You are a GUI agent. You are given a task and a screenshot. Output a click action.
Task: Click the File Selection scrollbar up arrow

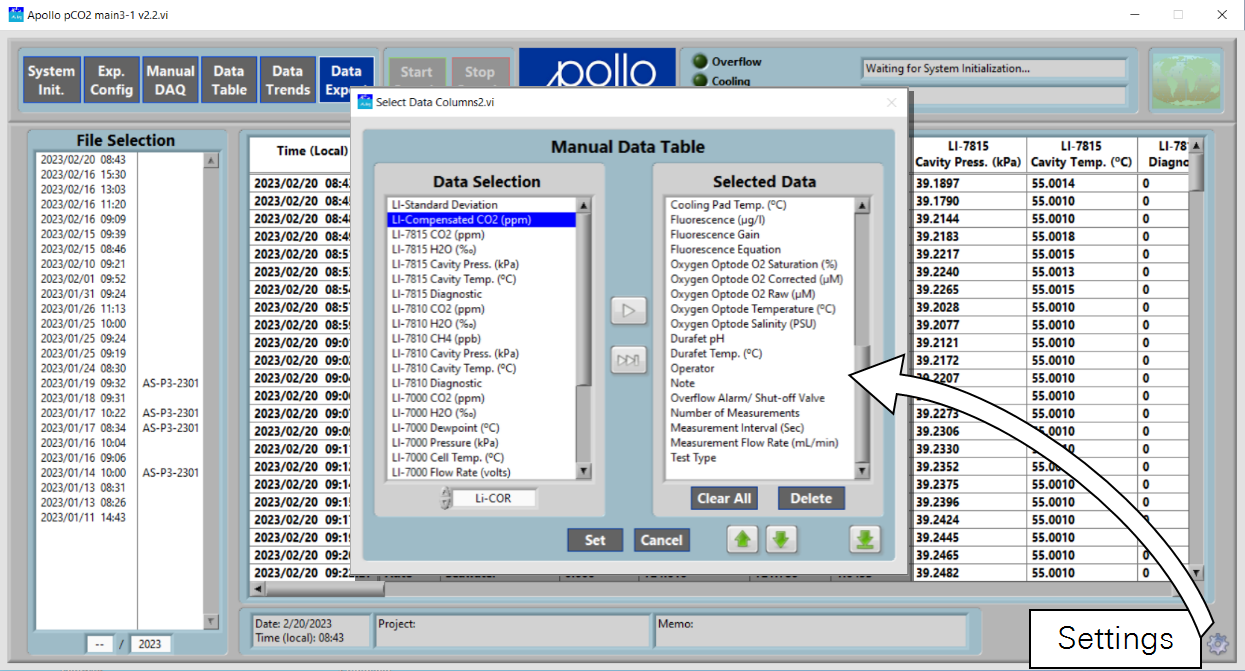coord(211,160)
